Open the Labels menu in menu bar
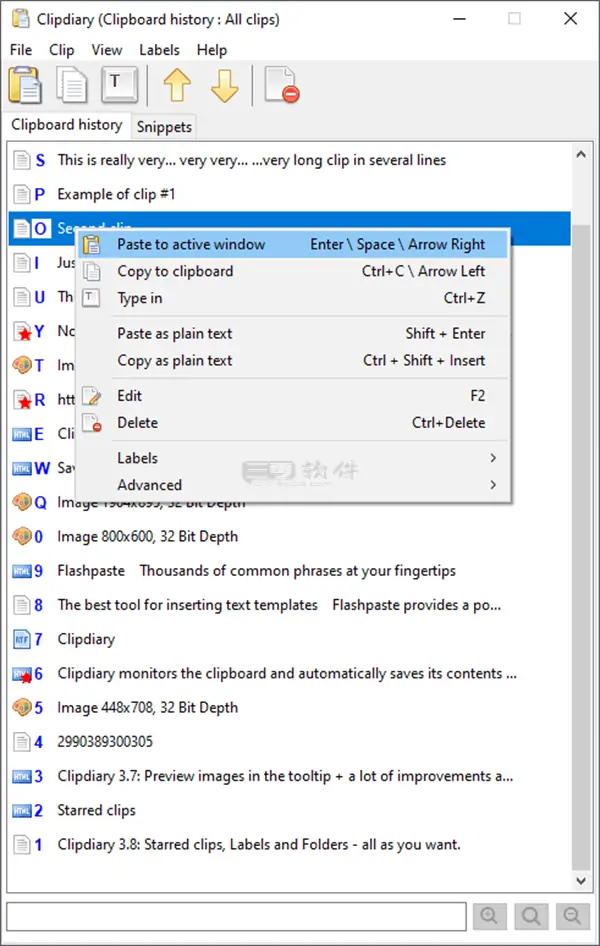 (159, 49)
